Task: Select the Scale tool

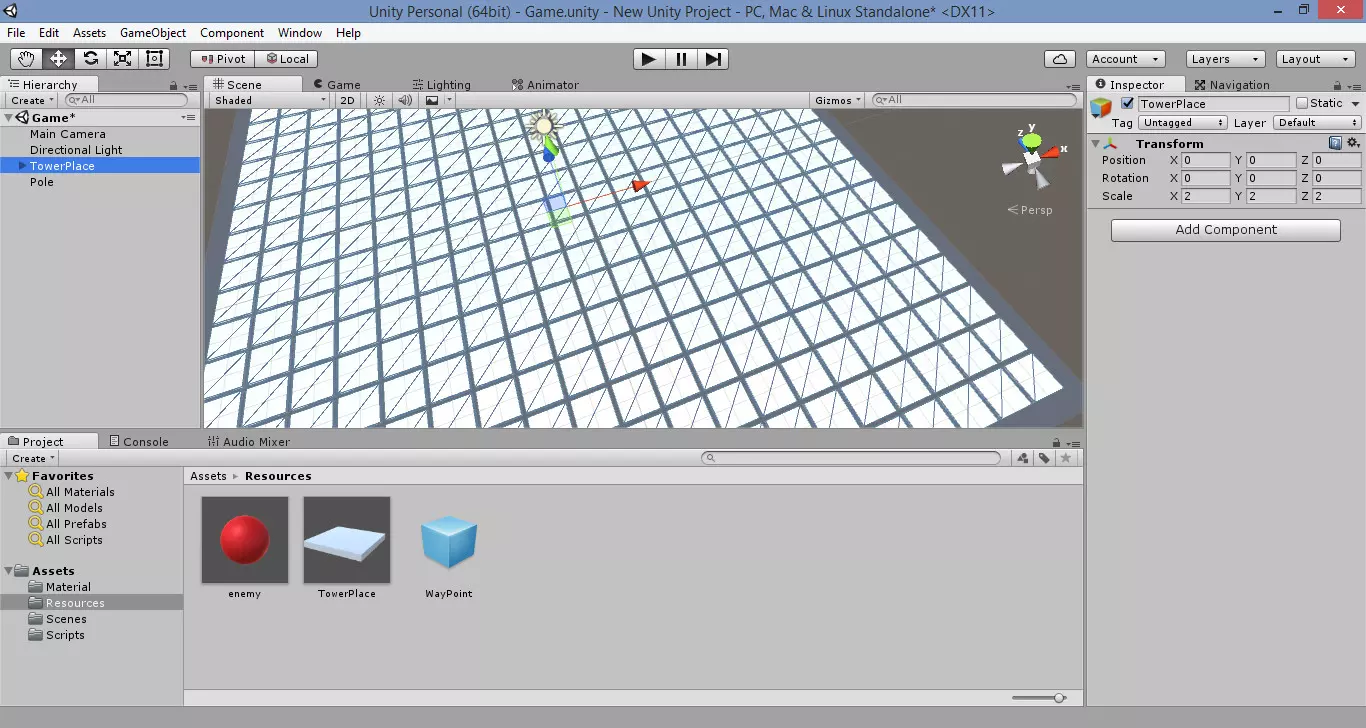Action: click(122, 59)
